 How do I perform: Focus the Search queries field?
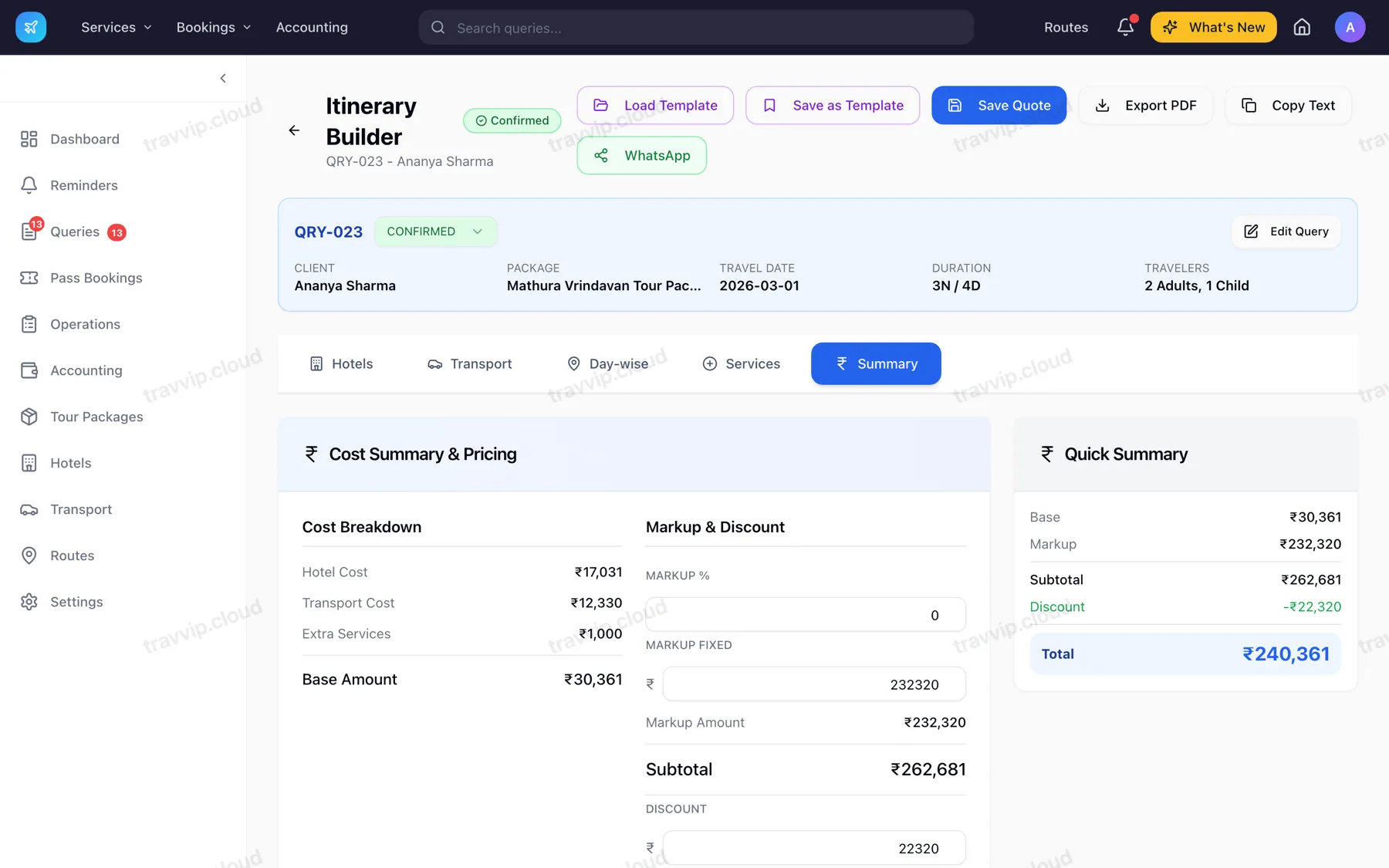(x=696, y=27)
